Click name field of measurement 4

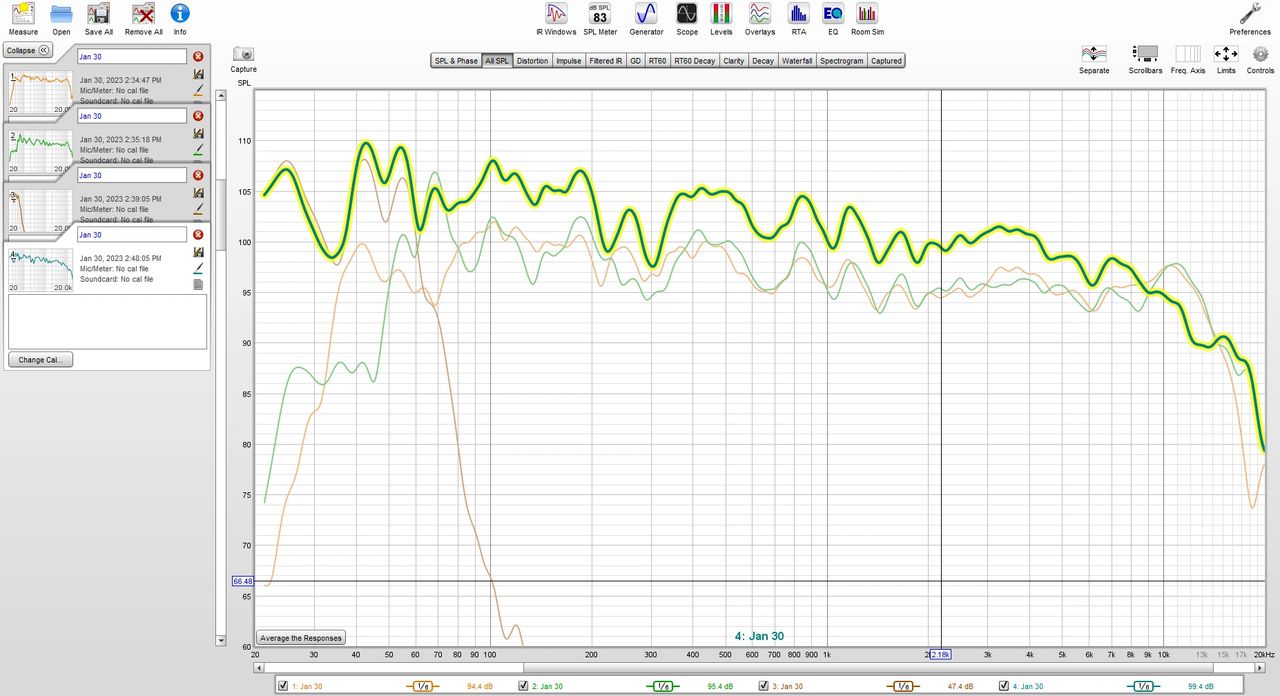pos(132,234)
